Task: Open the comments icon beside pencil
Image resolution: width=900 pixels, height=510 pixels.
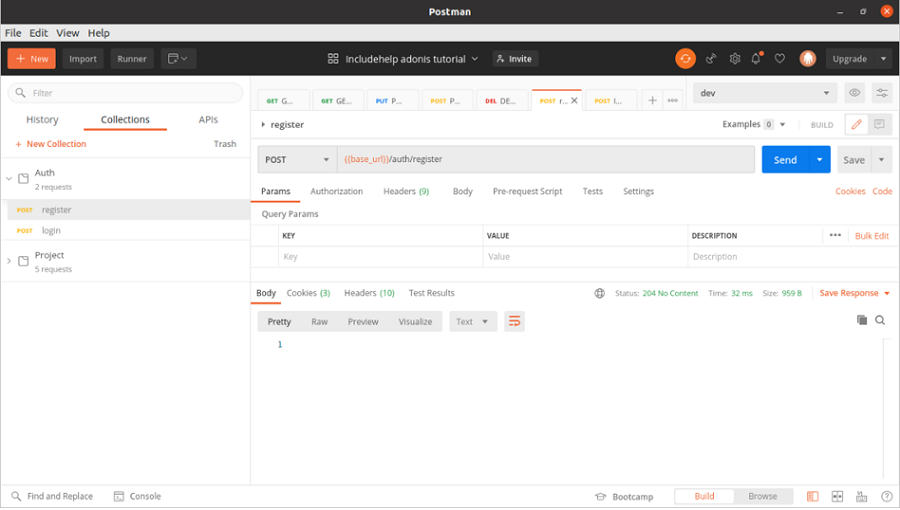Action: point(879,124)
